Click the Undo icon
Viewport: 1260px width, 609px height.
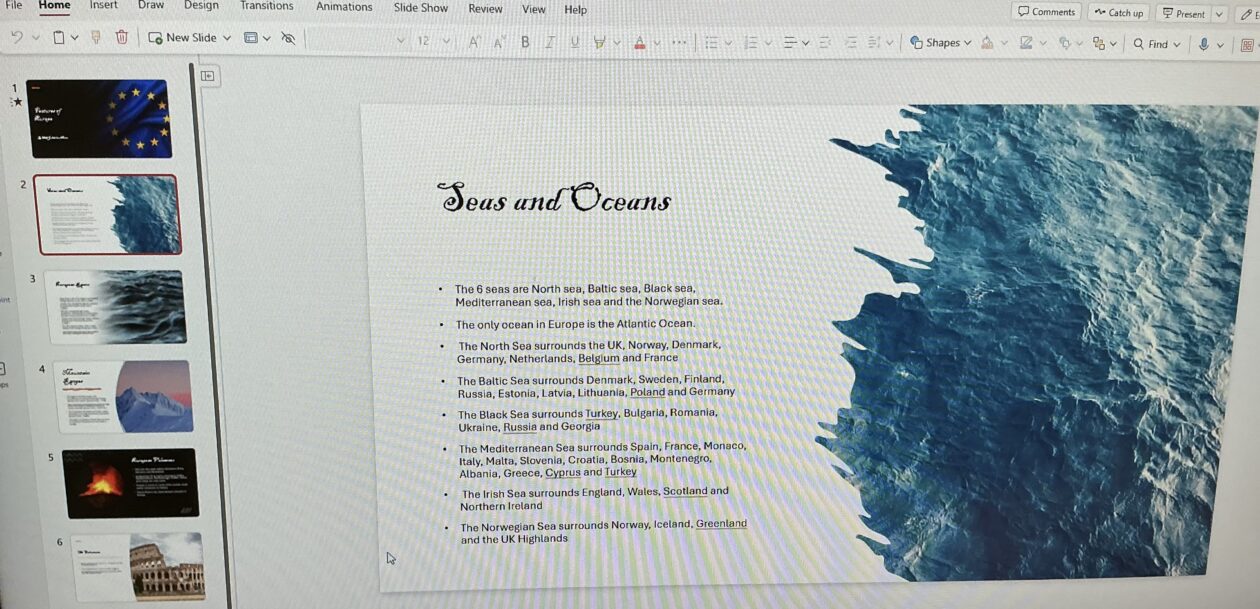pyautogui.click(x=17, y=37)
